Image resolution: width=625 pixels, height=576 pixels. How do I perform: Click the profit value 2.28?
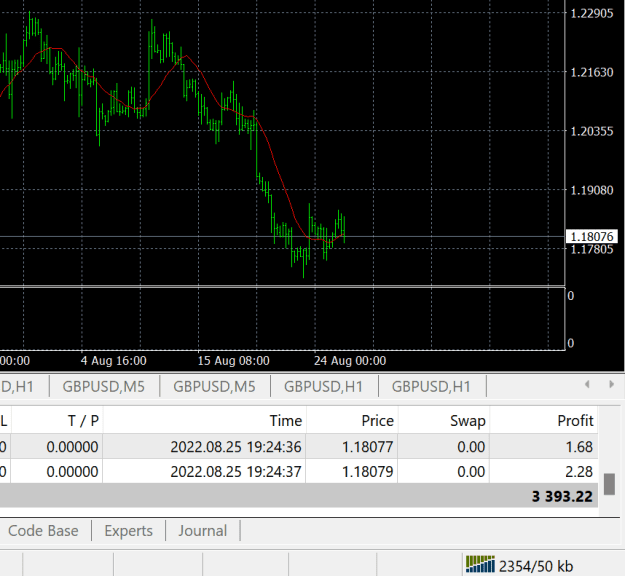point(579,472)
